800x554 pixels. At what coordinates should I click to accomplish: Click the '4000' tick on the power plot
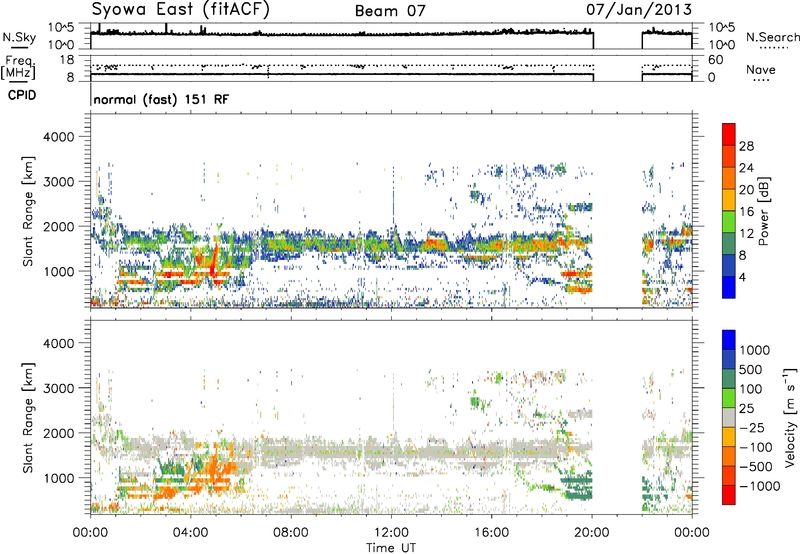point(59,137)
